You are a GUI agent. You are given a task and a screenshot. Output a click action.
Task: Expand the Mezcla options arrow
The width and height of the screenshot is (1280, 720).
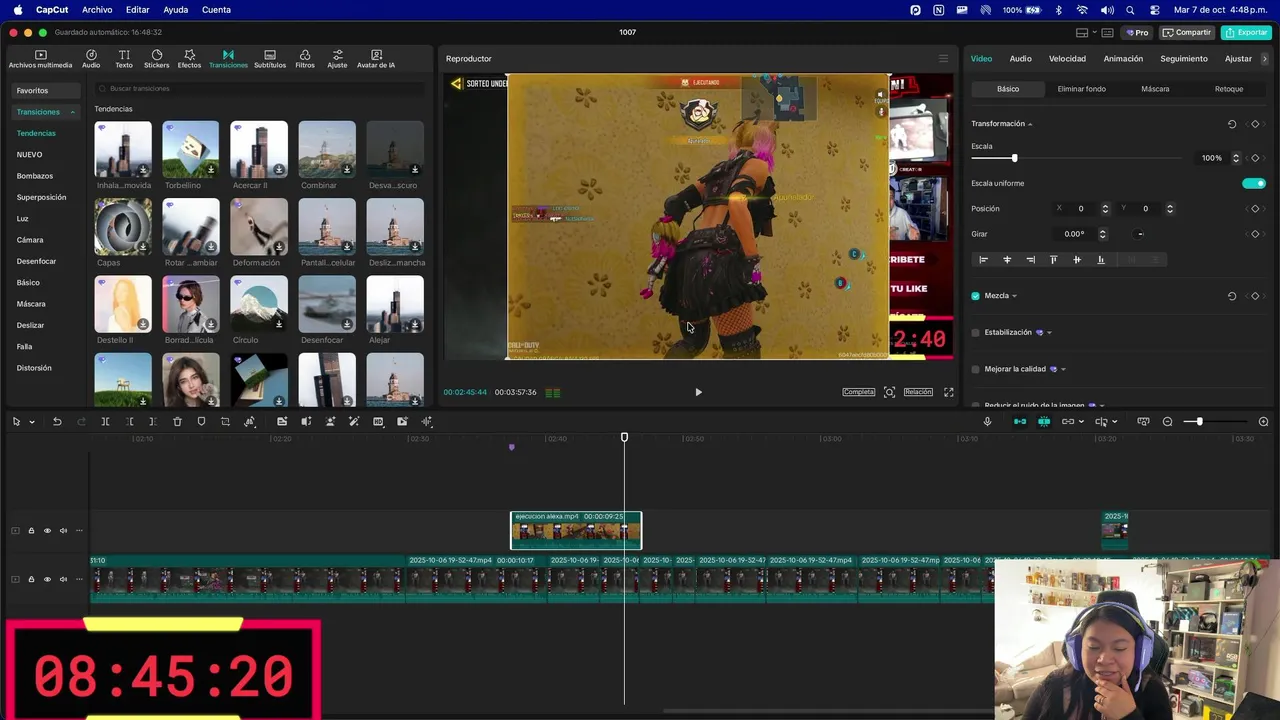click(1014, 296)
